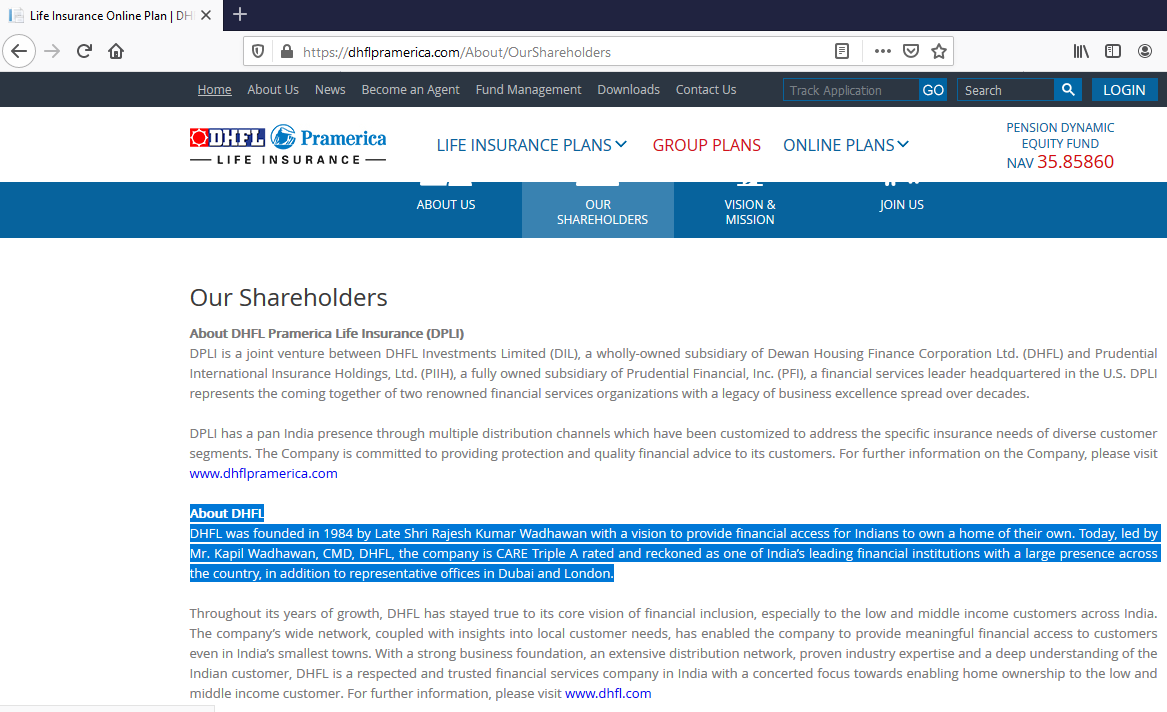This screenshot has width=1167, height=712.
Task: Toggle reader view icon in address bar
Action: click(842, 51)
